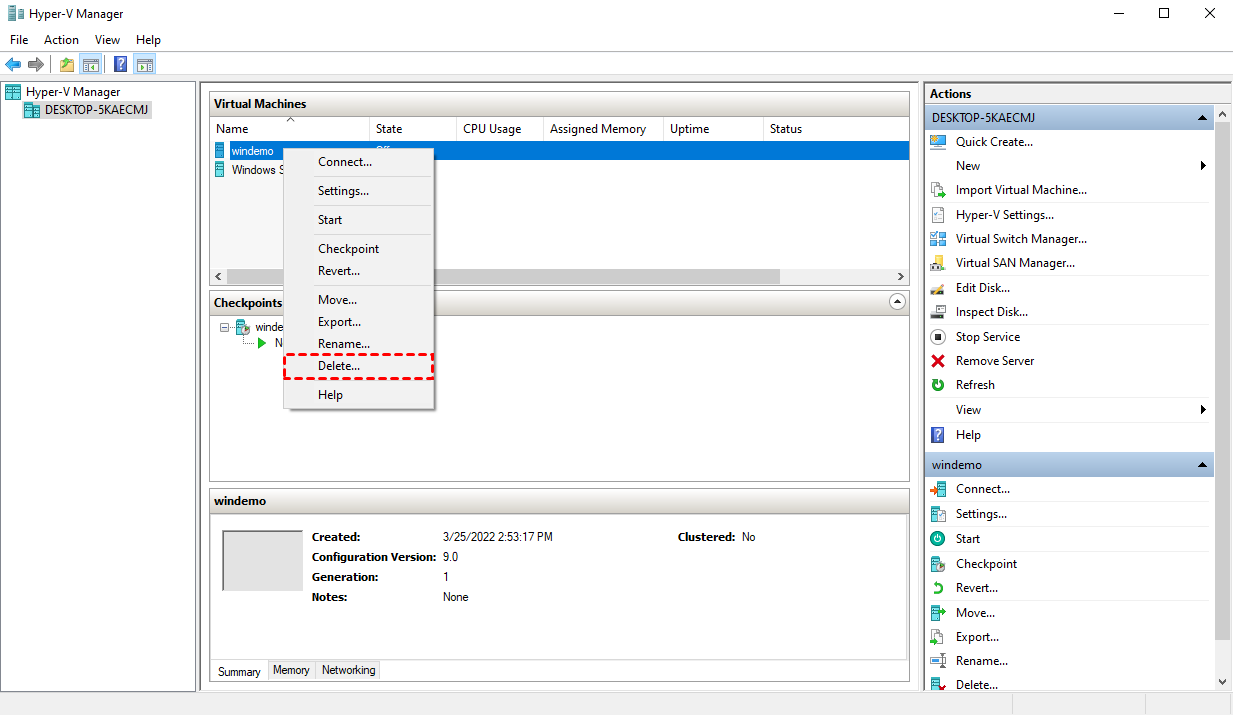The height and width of the screenshot is (715, 1233).
Task: Click the Actions pane scroll down arrow
Action: point(1223,681)
